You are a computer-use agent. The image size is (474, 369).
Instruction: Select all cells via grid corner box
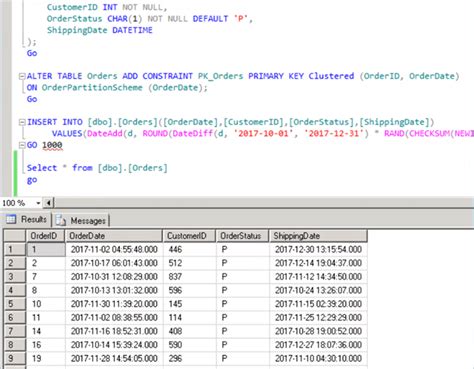pyautogui.click(x=15, y=236)
